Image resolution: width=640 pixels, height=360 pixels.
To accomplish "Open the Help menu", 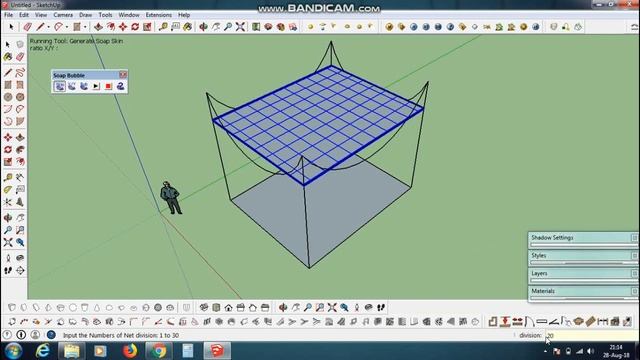I will [x=184, y=15].
